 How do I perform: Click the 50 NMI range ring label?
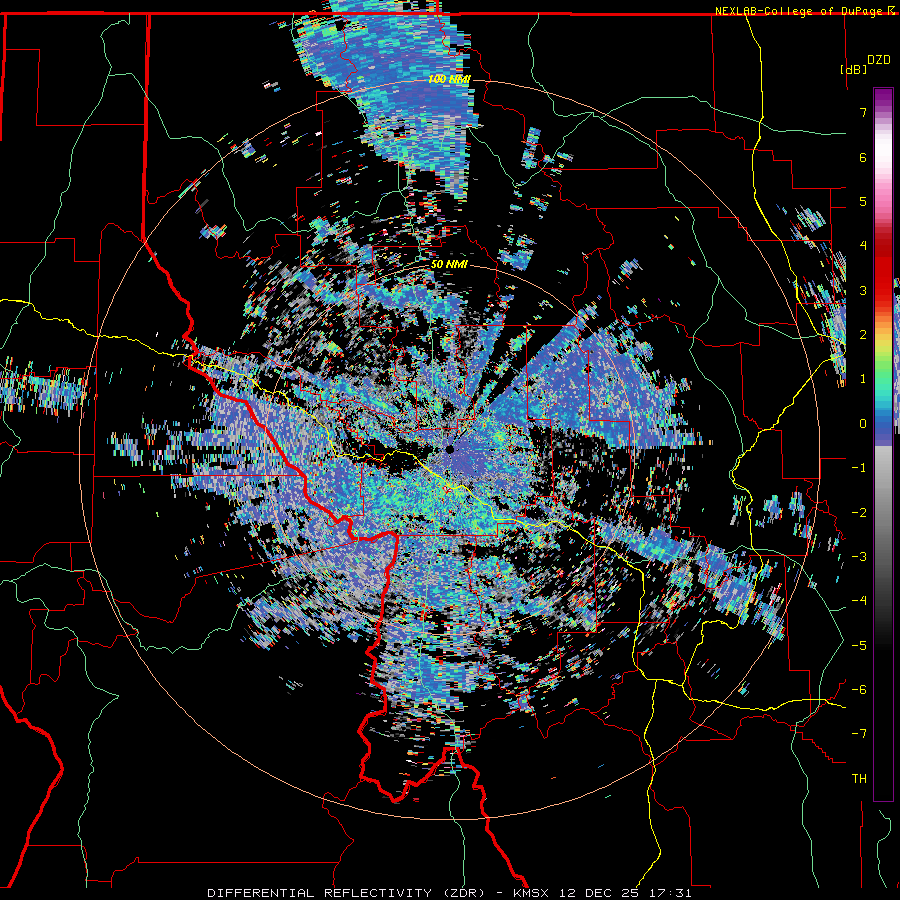coord(449,265)
